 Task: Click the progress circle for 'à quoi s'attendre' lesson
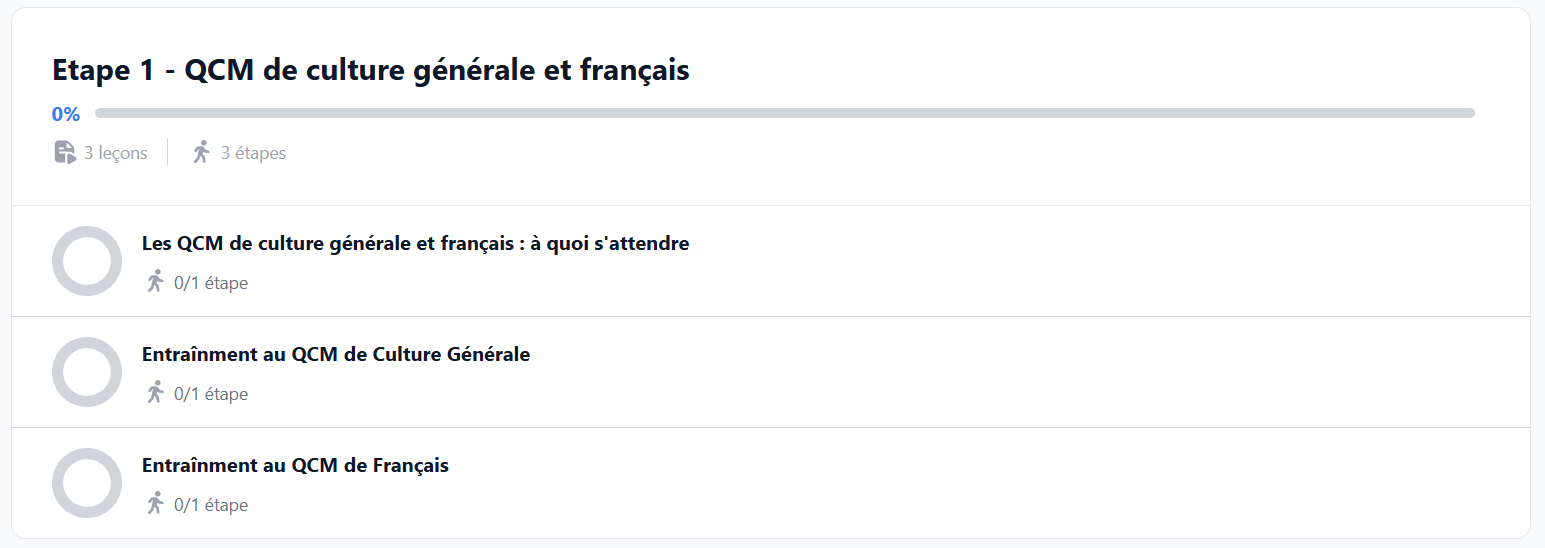pyautogui.click(x=87, y=261)
